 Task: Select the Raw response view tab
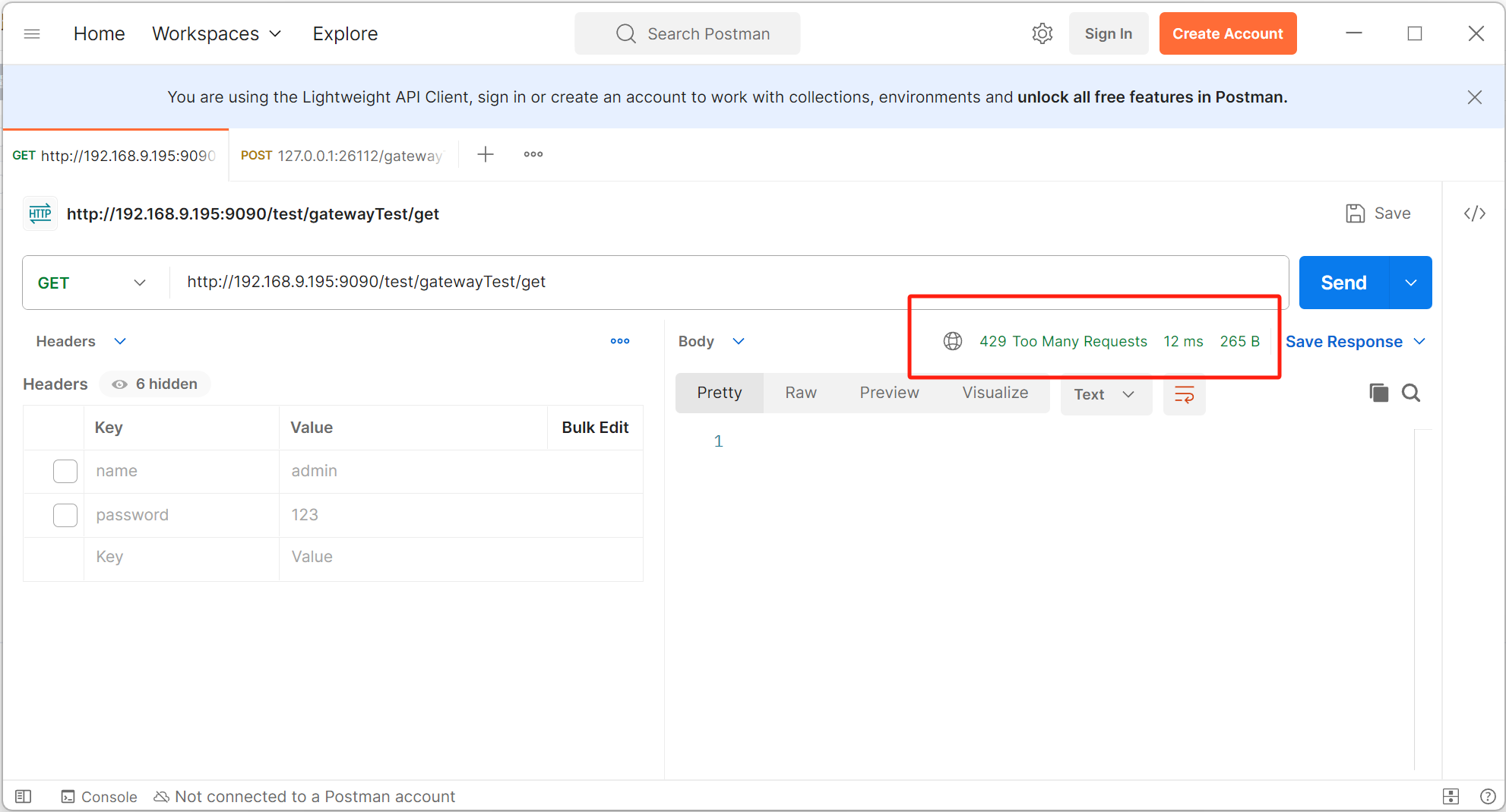pos(800,393)
